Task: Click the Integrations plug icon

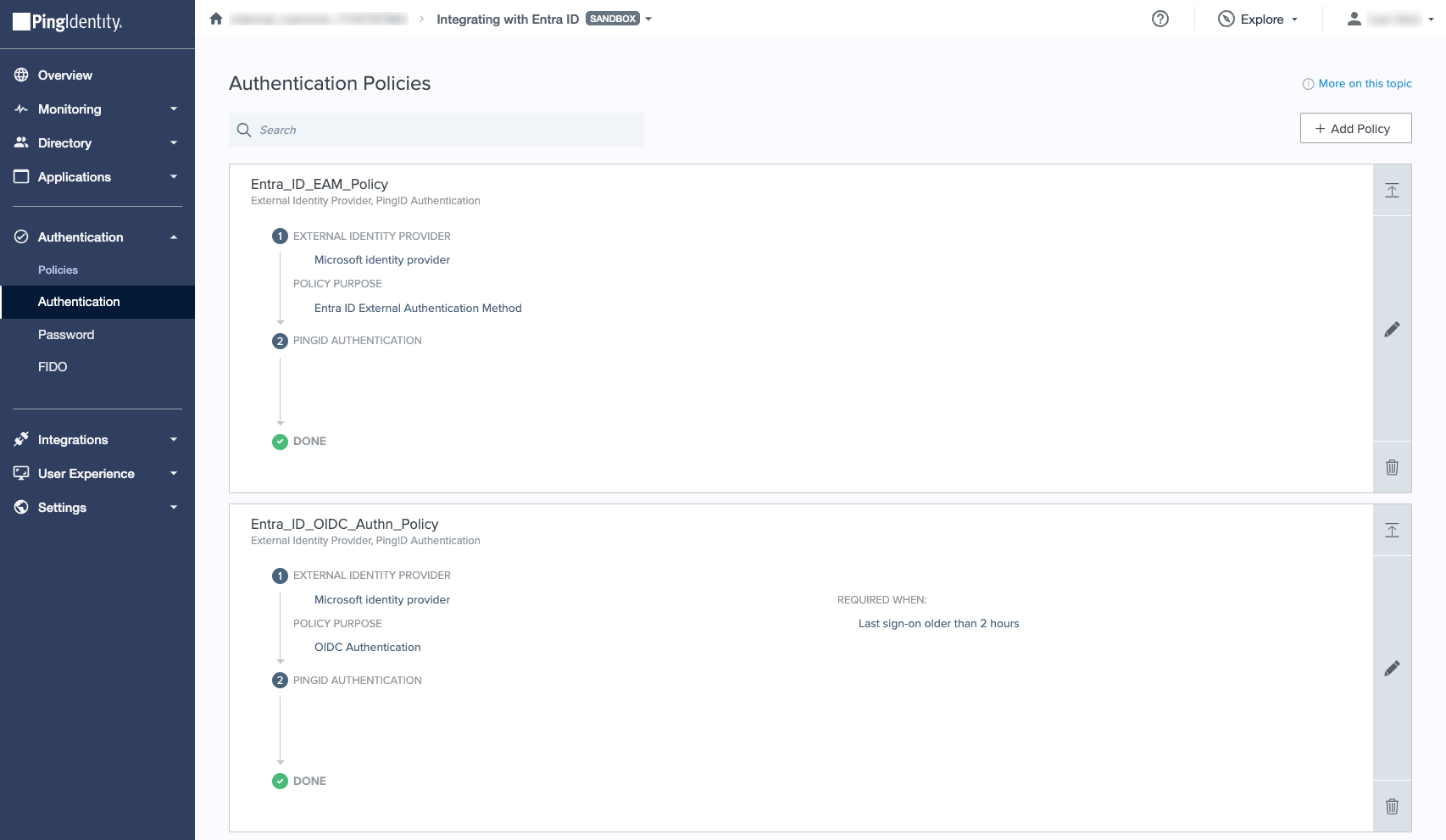Action: pos(21,439)
